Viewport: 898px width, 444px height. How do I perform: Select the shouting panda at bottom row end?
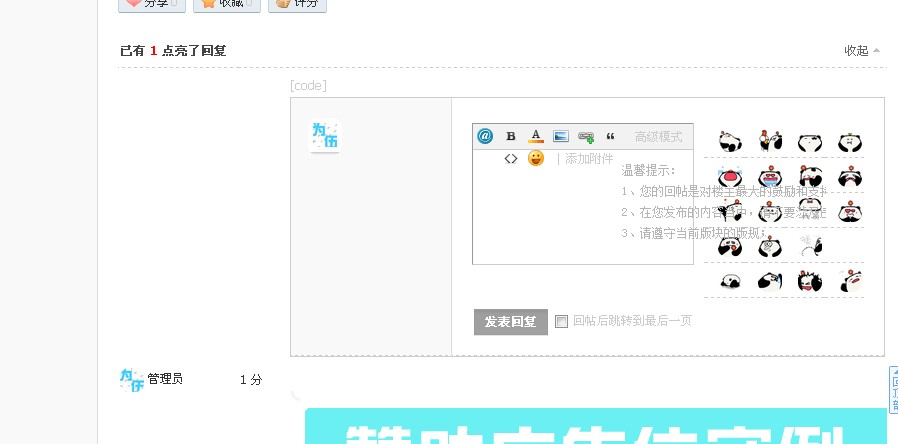[x=851, y=281]
